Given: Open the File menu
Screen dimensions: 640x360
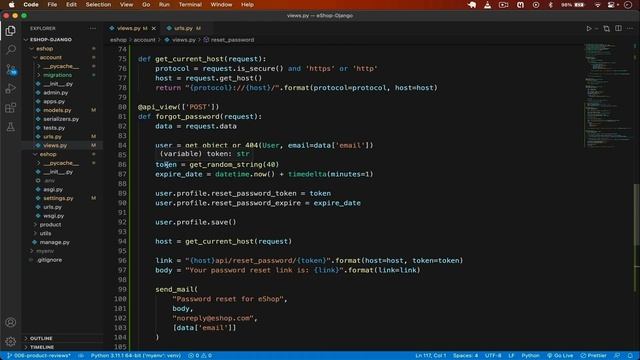Looking at the screenshot, I should pos(52,5).
